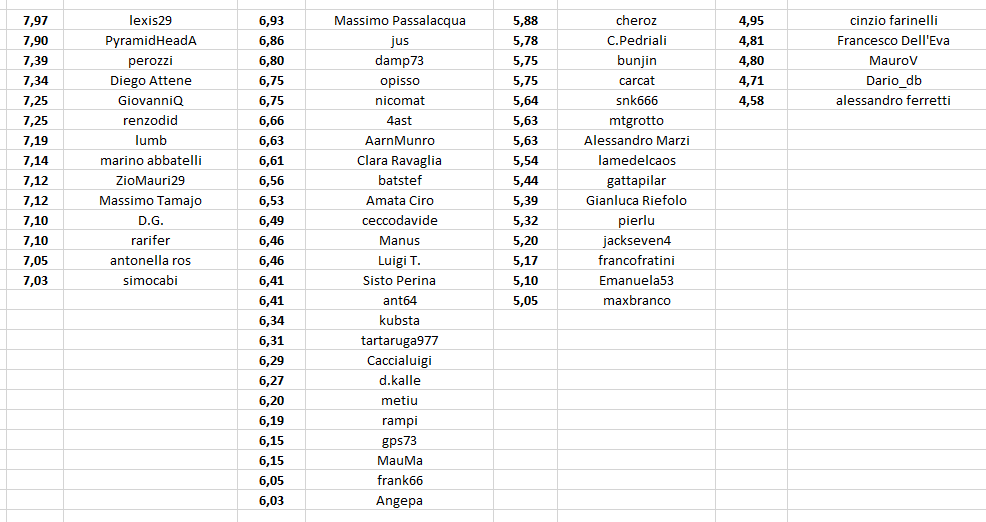Click the Clara Ravaglia cell
Image resolution: width=986 pixels, height=522 pixels.
(x=399, y=160)
